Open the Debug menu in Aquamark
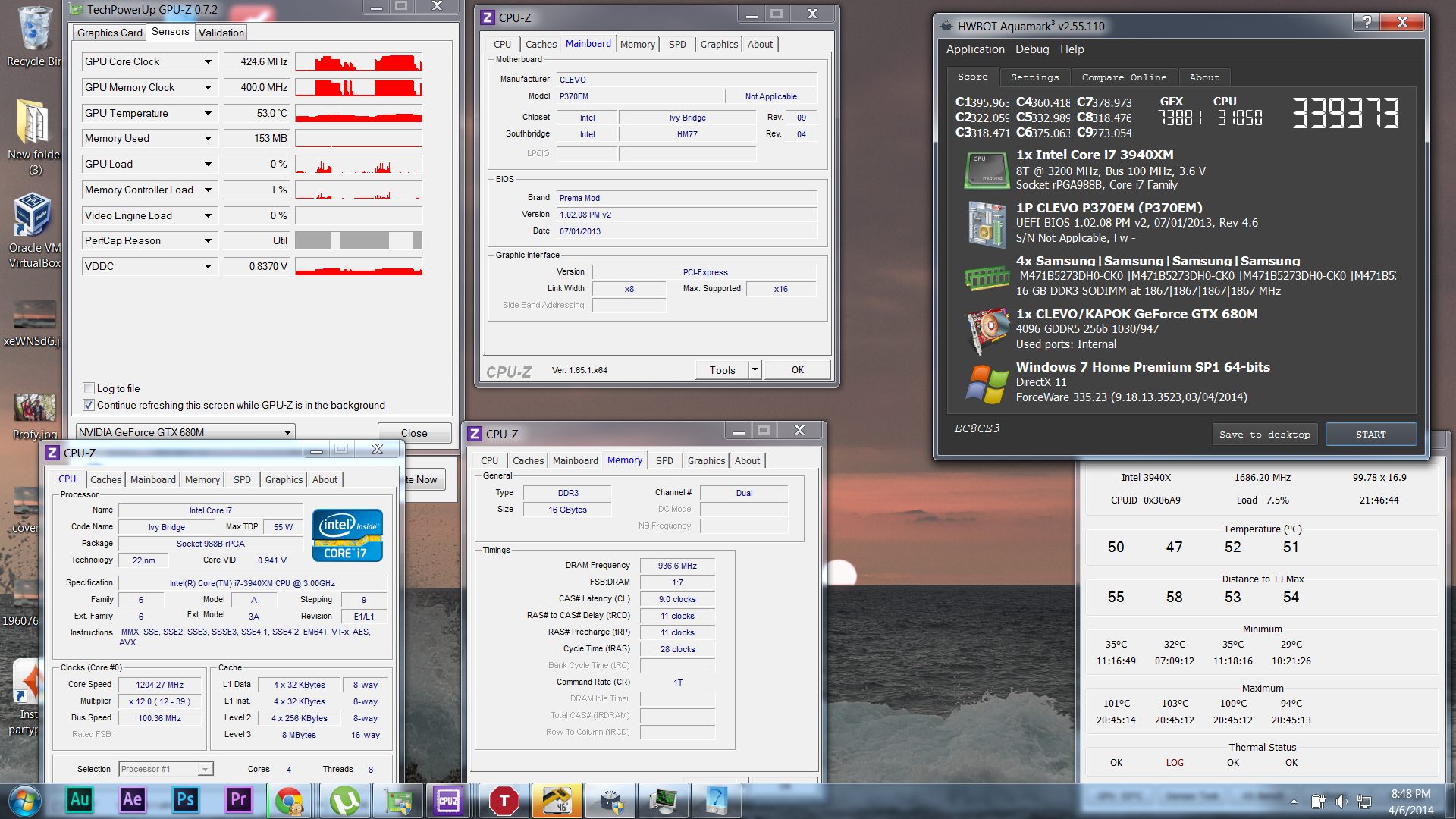This screenshot has height=819, width=1456. pyautogui.click(x=1032, y=49)
